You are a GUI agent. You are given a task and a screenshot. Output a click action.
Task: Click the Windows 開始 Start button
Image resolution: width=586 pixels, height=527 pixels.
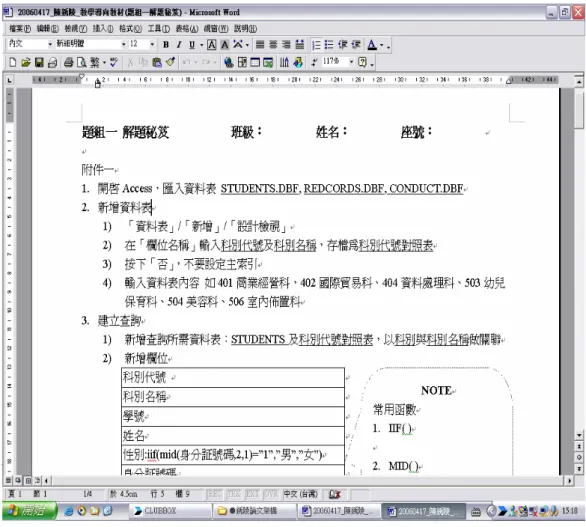pos(30,511)
